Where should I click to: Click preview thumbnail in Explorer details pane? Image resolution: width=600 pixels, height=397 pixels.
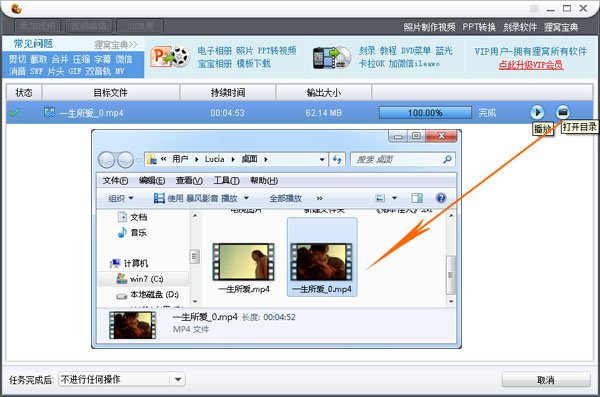coord(132,325)
